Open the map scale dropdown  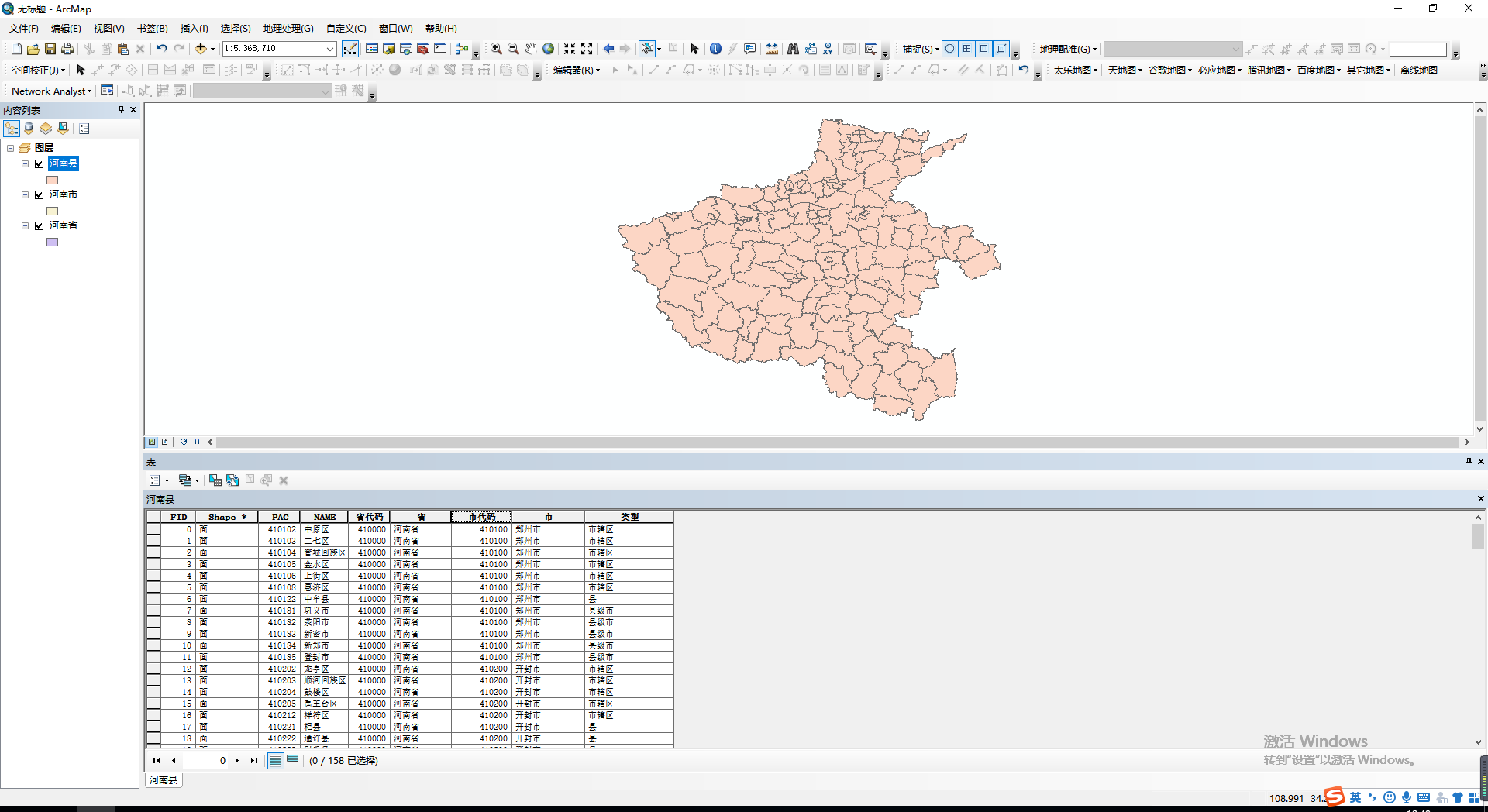pyautogui.click(x=329, y=49)
